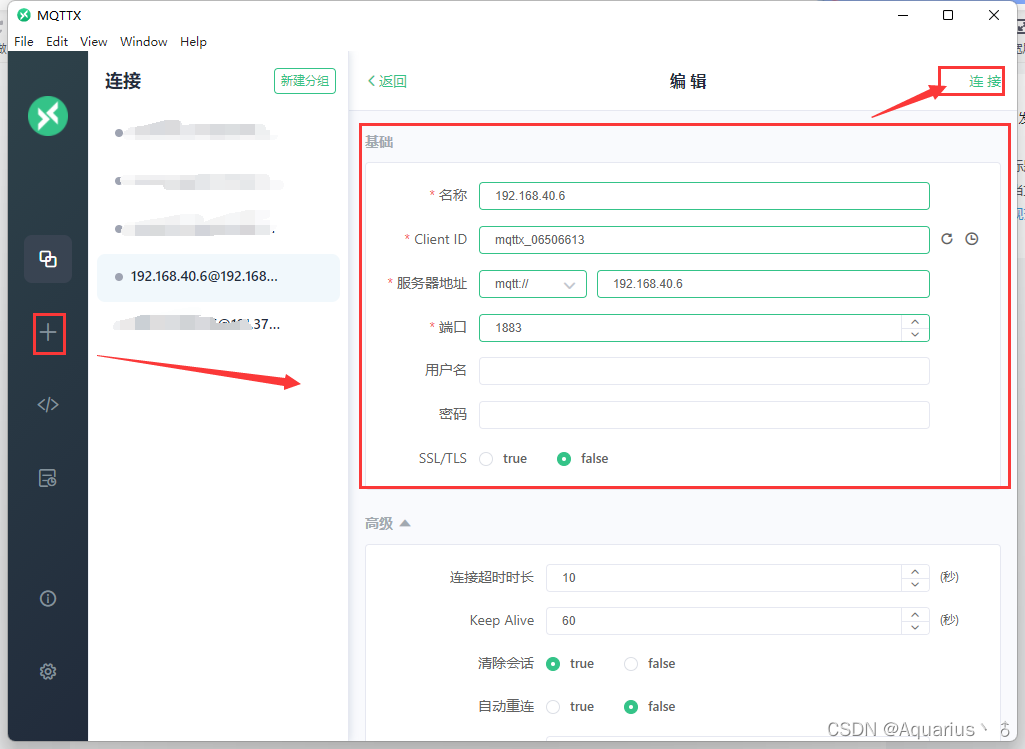The height and width of the screenshot is (749, 1025).
Task: Go back with 返回 link
Action: point(388,81)
